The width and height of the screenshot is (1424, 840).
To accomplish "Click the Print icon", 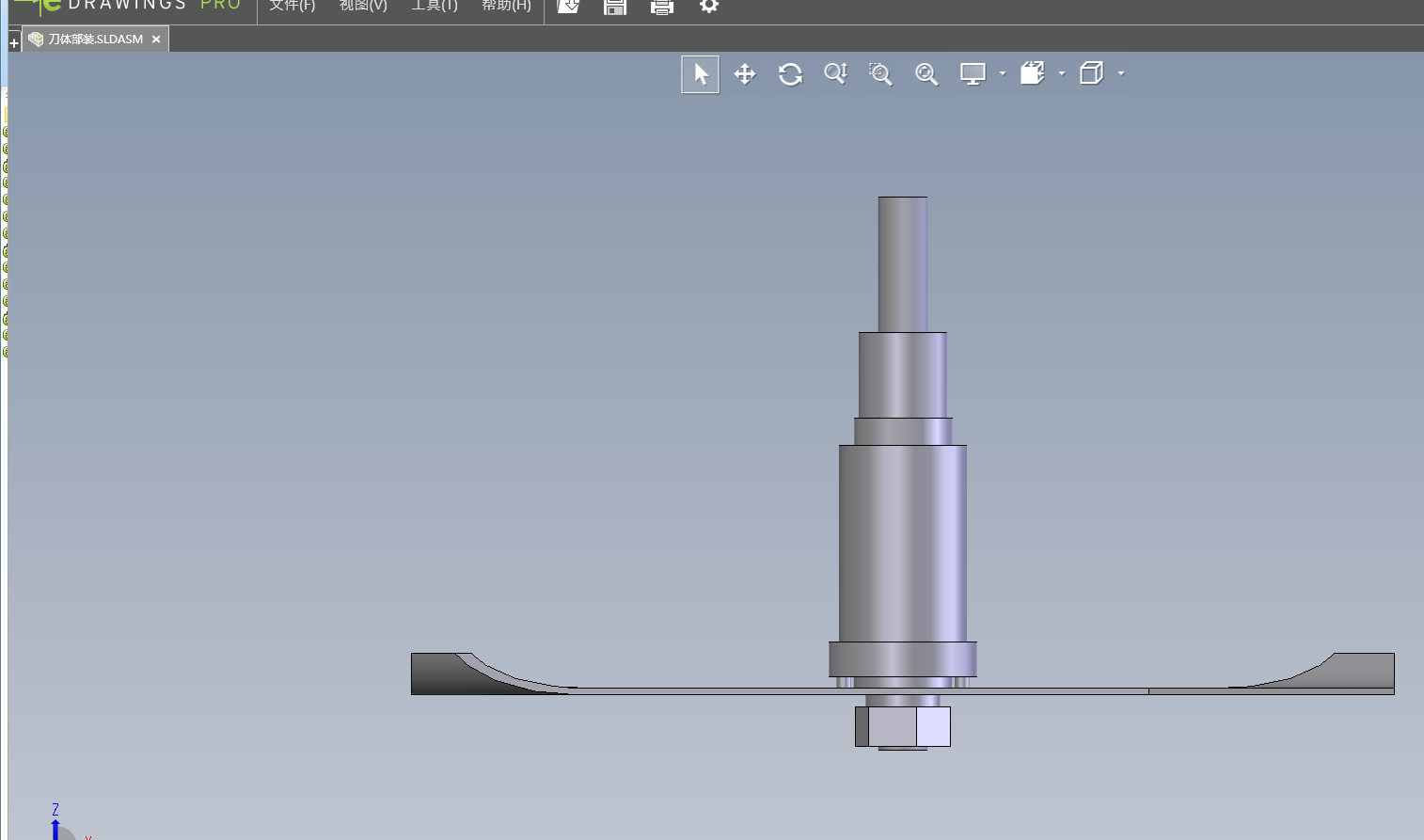I will coord(662,7).
